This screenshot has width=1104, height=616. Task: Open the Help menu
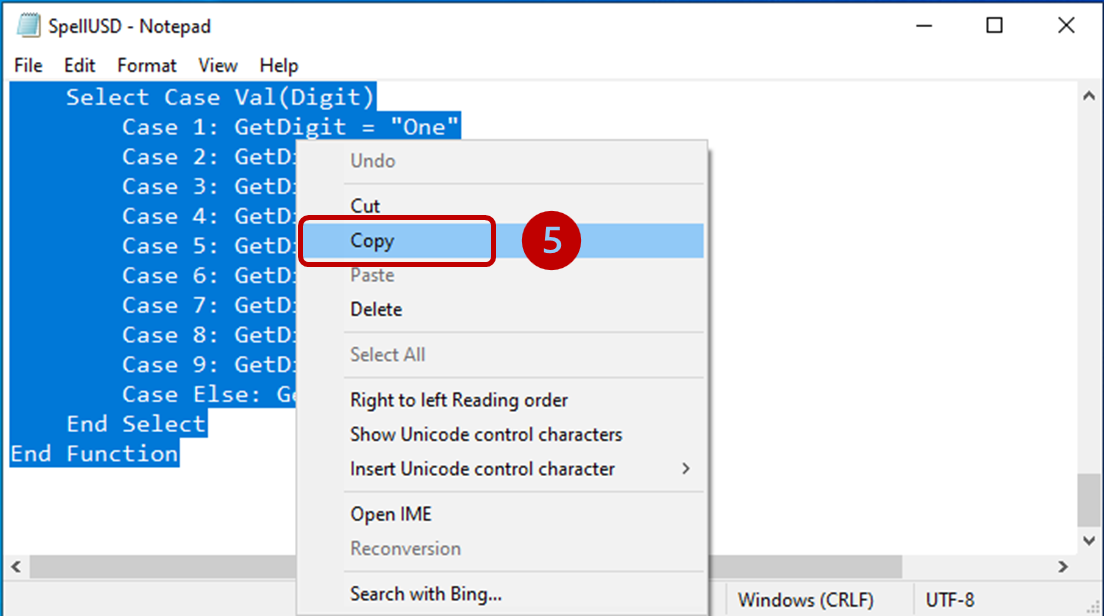click(278, 65)
